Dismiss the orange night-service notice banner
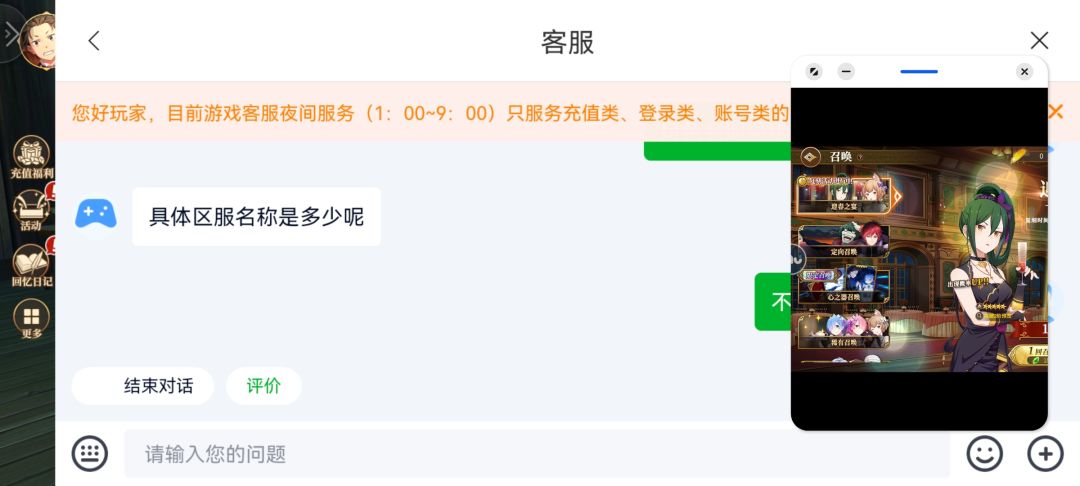Viewport: 1080px width, 486px height. coord(1055,112)
